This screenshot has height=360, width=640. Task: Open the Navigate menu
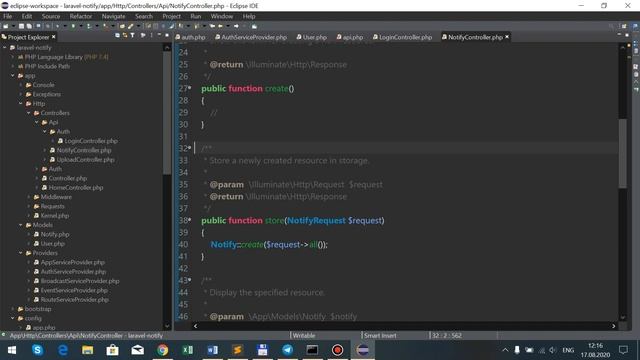(113, 16)
